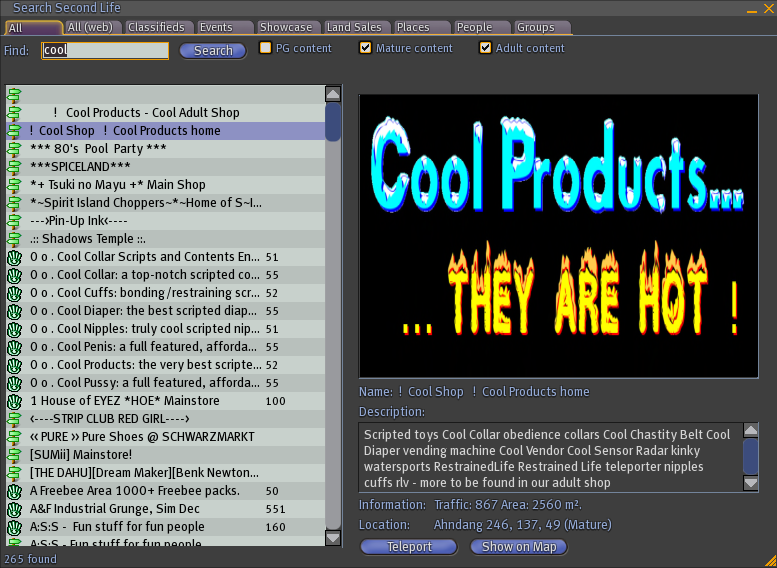Screen dimensions: 777x568
Task: Click the description scrollbar thumb
Action: pos(751,456)
